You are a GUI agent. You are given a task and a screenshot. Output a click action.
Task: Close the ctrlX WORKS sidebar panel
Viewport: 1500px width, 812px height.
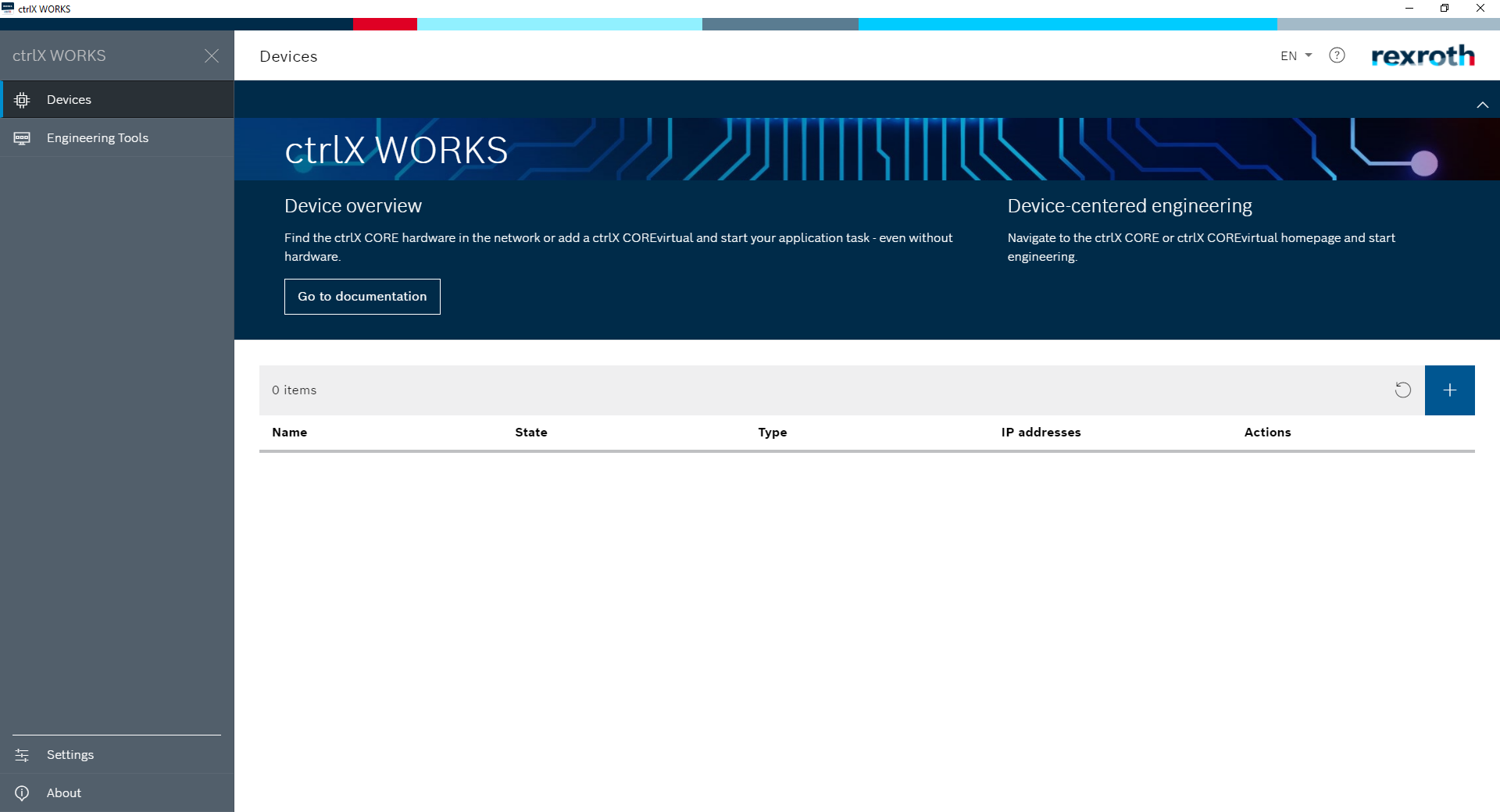pos(212,55)
